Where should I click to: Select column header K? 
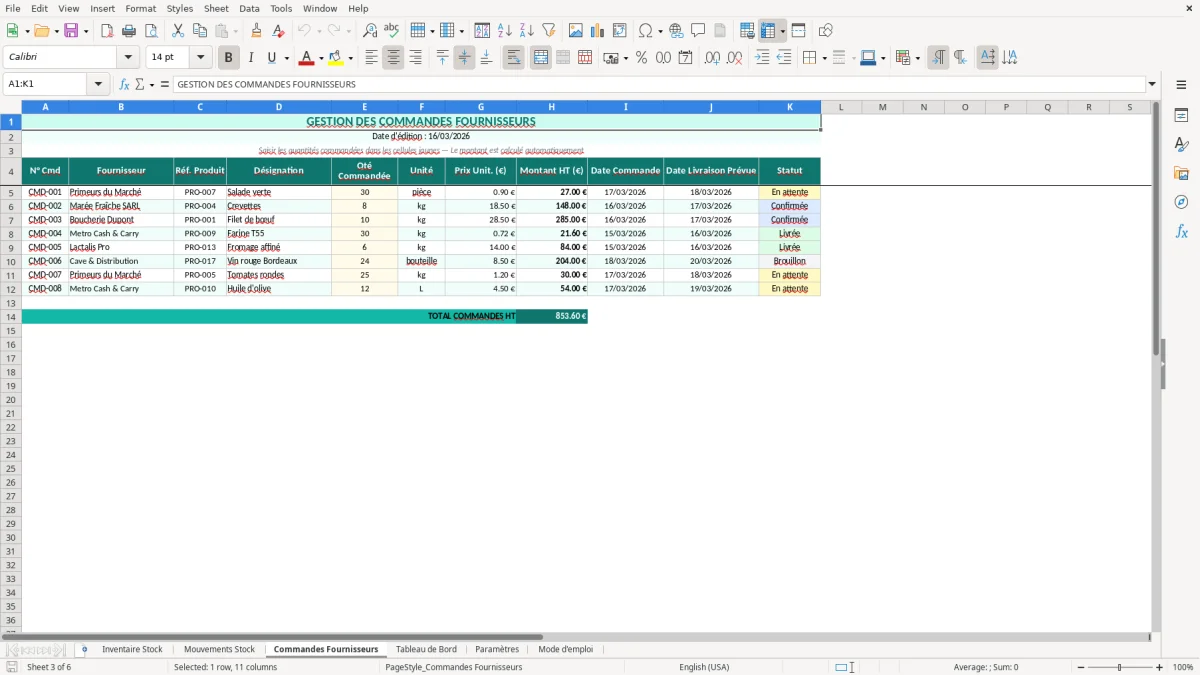[x=790, y=106]
